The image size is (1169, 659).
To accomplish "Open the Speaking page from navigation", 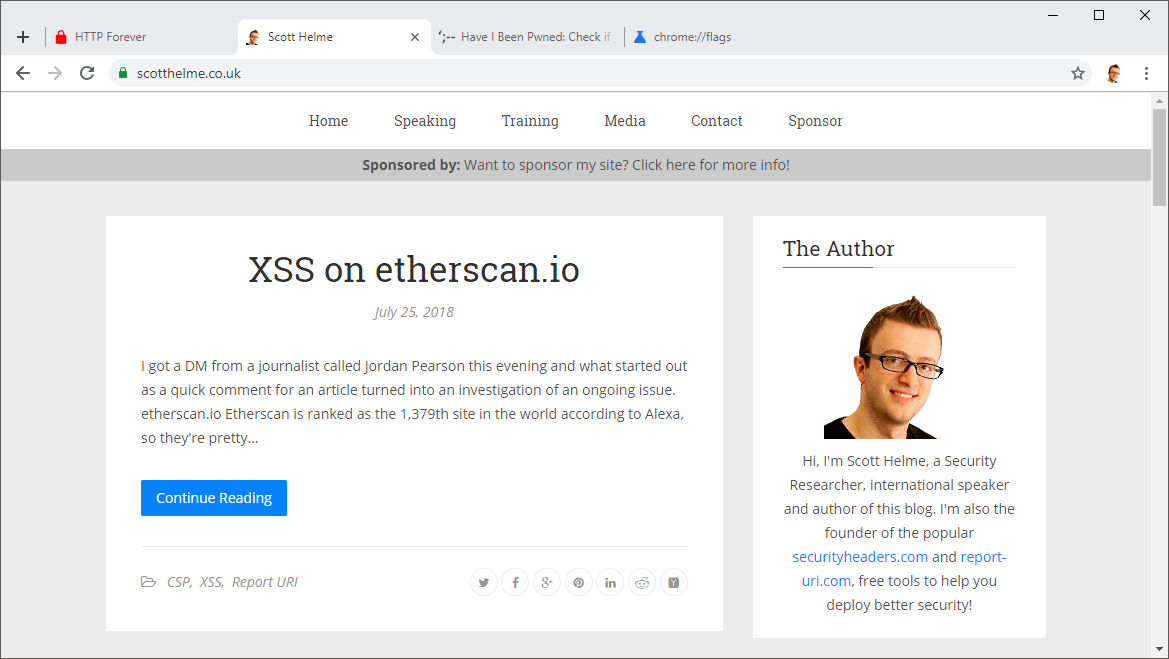I will 424,120.
